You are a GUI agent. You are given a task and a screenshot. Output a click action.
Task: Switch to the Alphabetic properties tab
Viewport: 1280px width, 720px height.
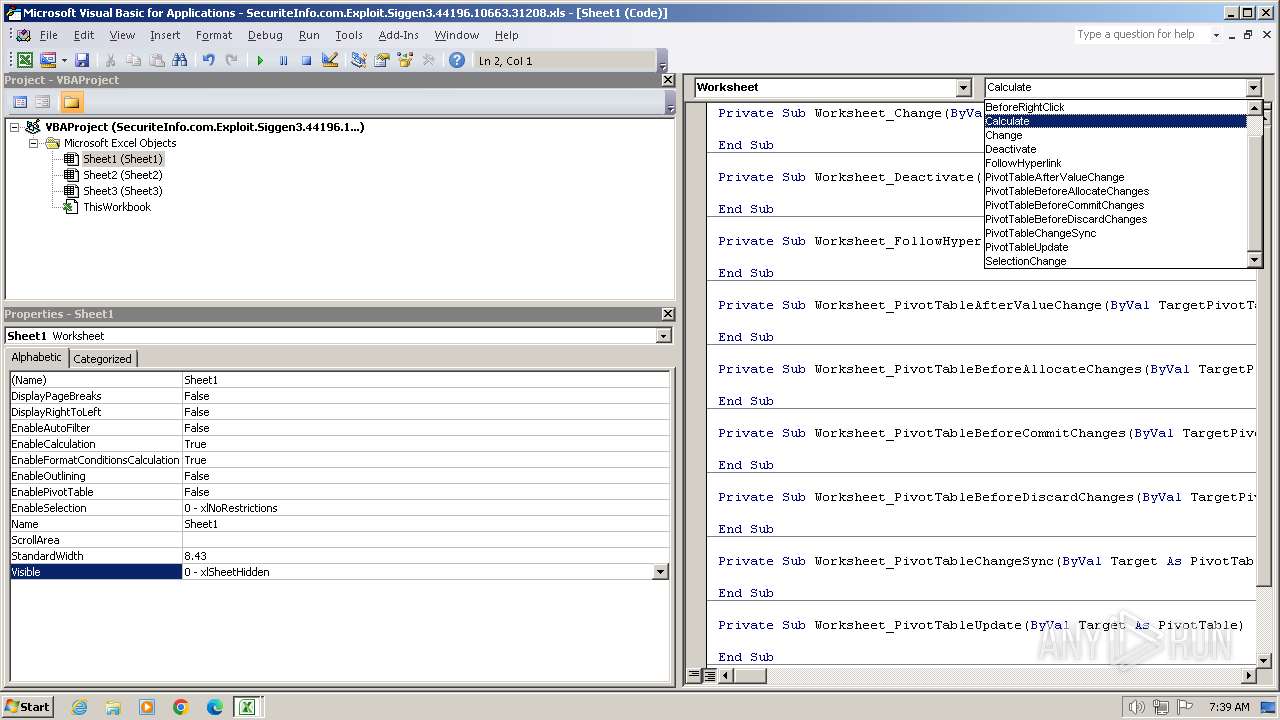36,357
